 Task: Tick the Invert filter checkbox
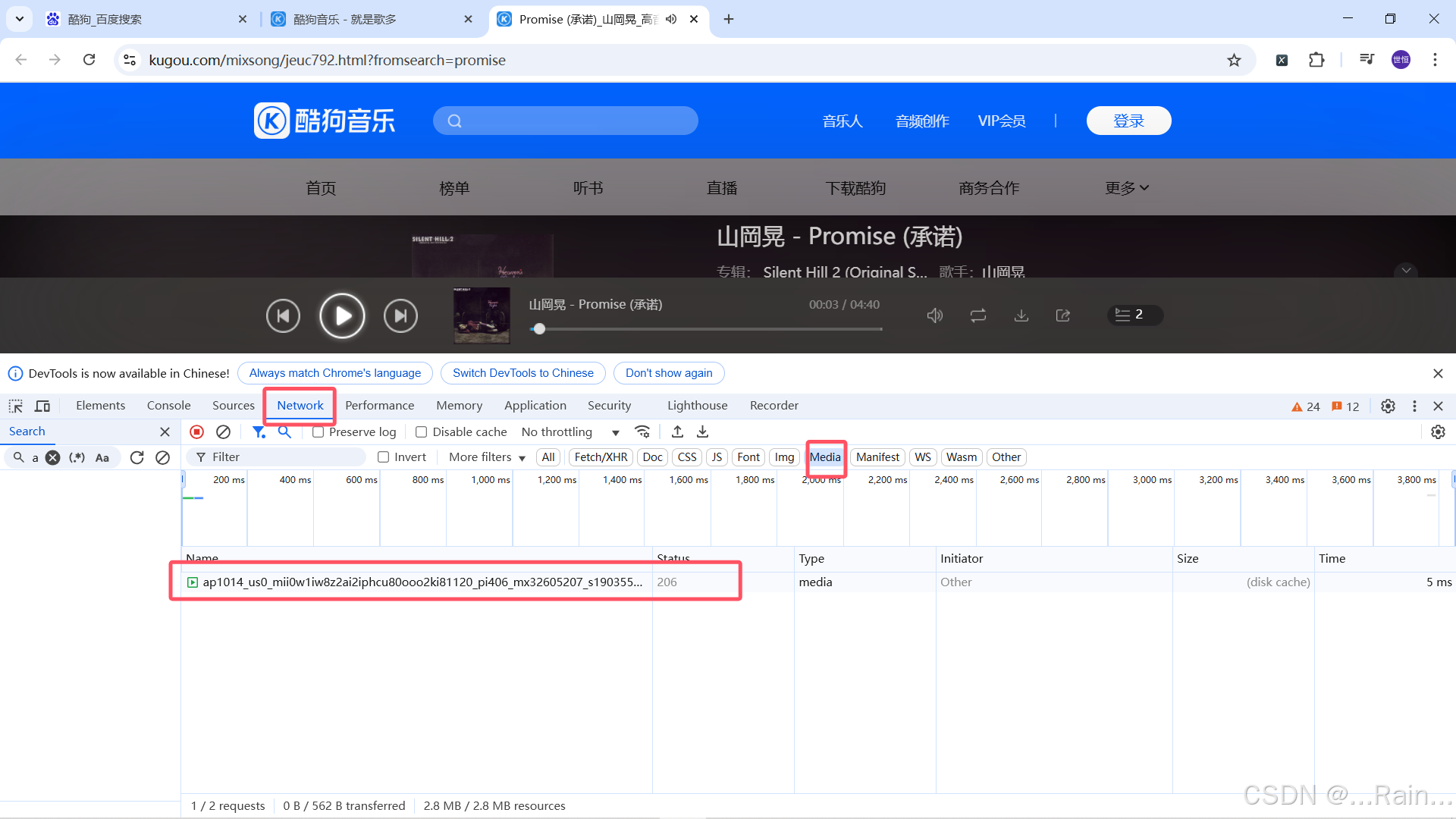pos(384,457)
